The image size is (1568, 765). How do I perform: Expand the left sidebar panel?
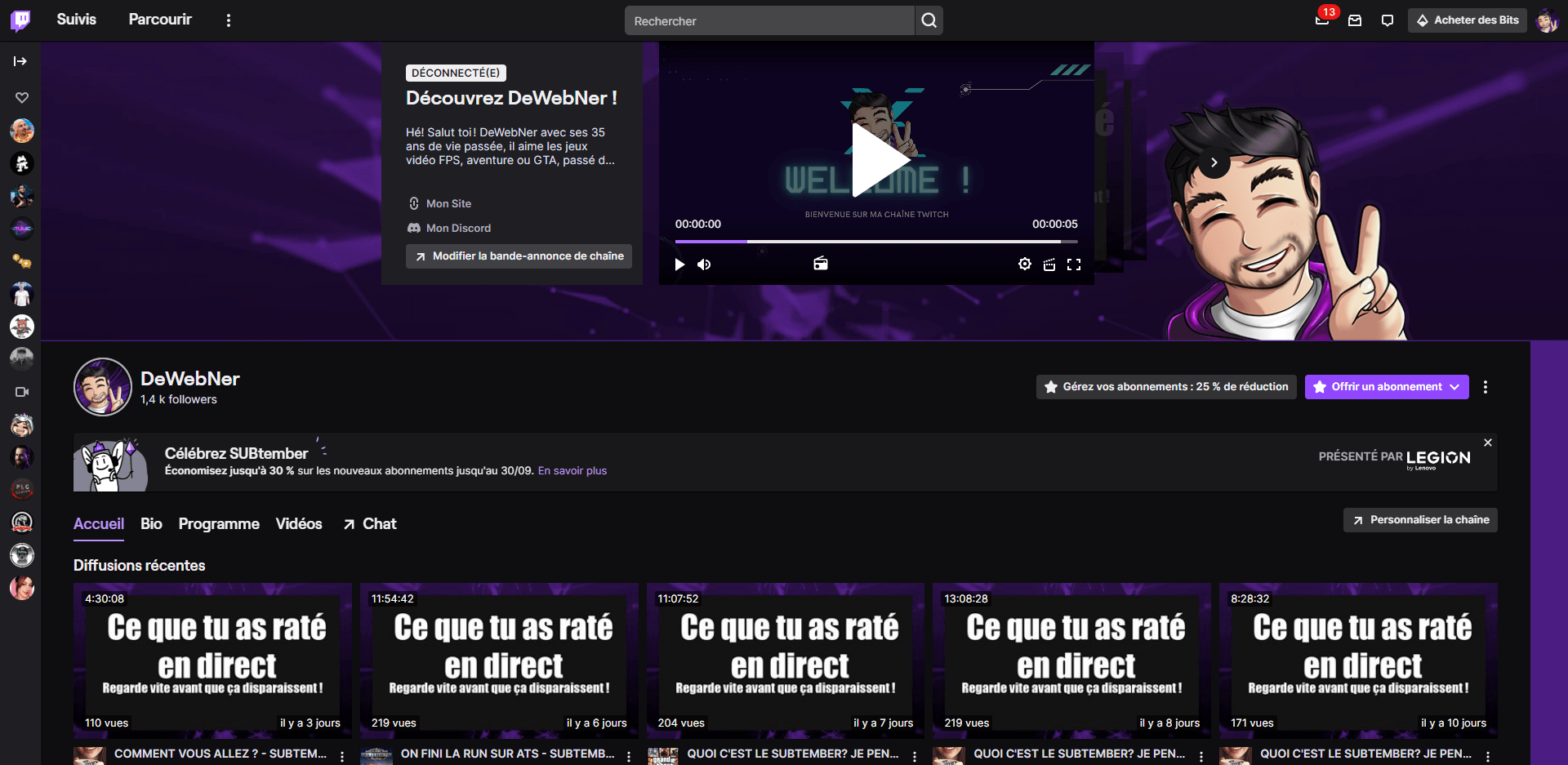[x=20, y=61]
